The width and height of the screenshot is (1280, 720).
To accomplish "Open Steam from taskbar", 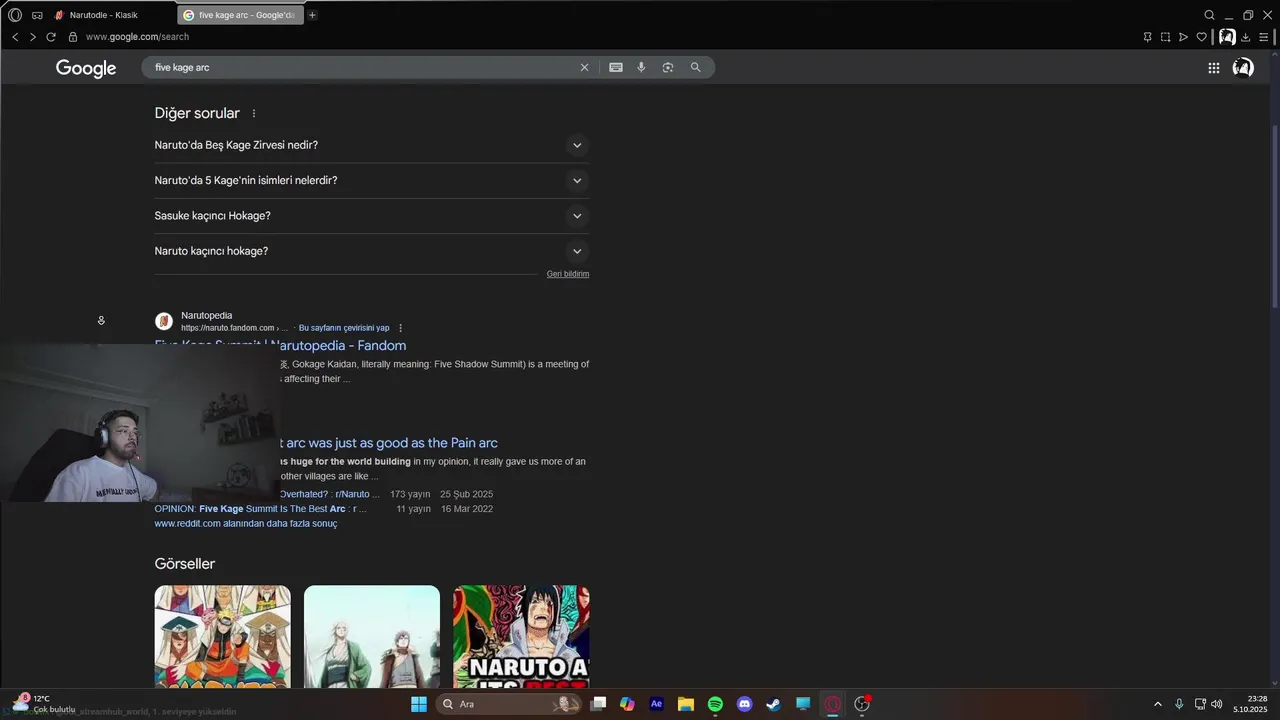I will tap(773, 704).
